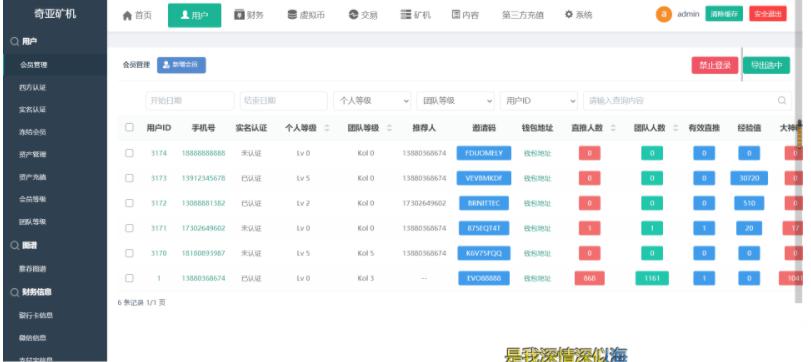Sort by 直推人数 column arrows
This screenshot has height=362, width=811.
613,128
